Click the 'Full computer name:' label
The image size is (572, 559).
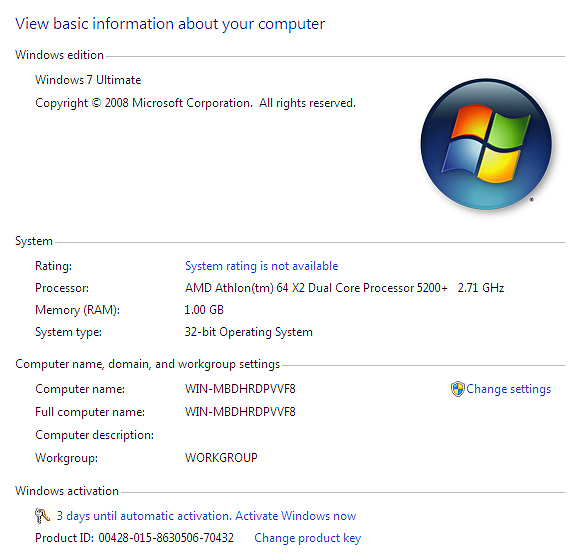tap(90, 412)
